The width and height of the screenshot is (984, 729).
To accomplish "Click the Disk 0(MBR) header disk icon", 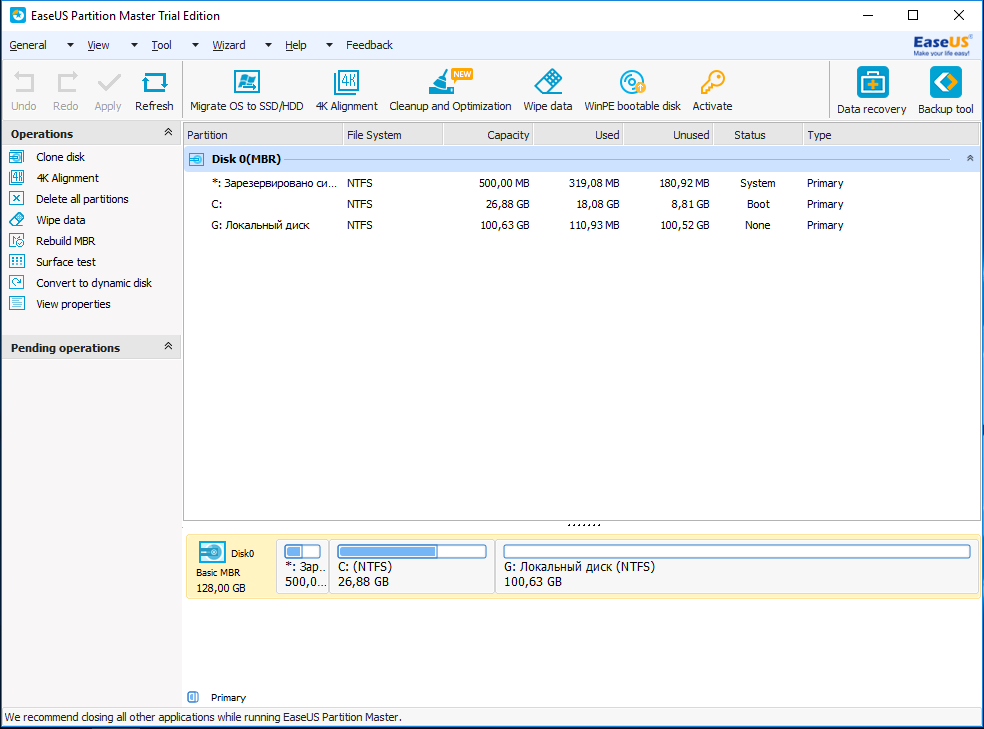I will point(196,159).
